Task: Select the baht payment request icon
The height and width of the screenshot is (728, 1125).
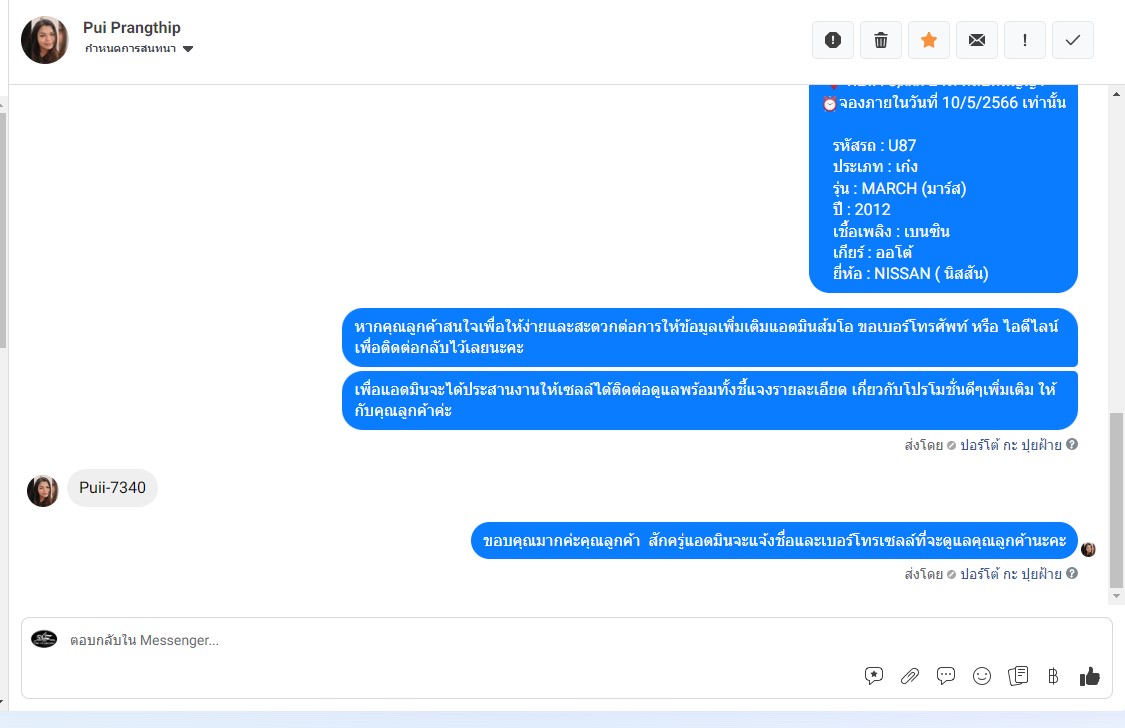Action: click(1053, 676)
